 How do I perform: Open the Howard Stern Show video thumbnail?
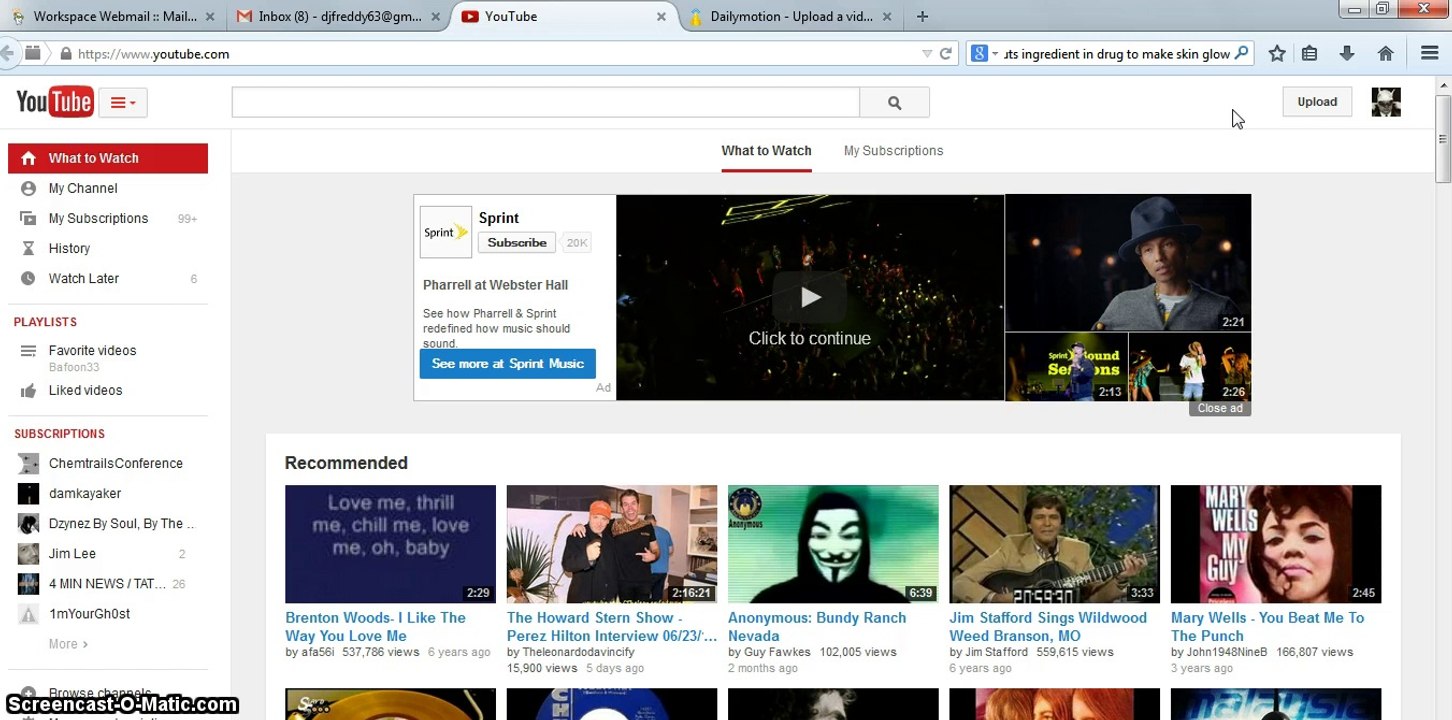click(612, 544)
